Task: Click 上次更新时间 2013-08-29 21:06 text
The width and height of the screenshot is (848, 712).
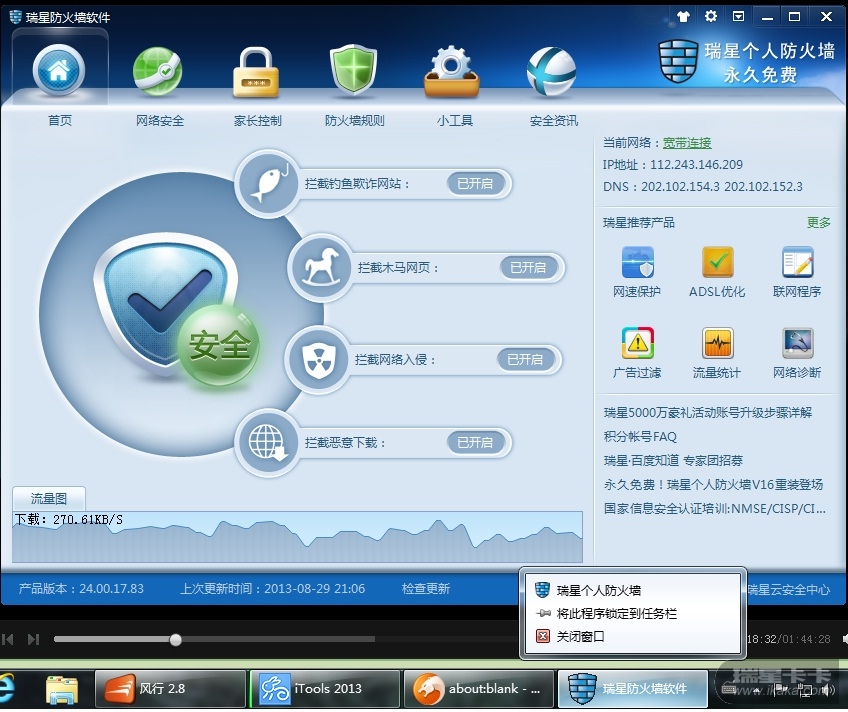Action: 273,588
